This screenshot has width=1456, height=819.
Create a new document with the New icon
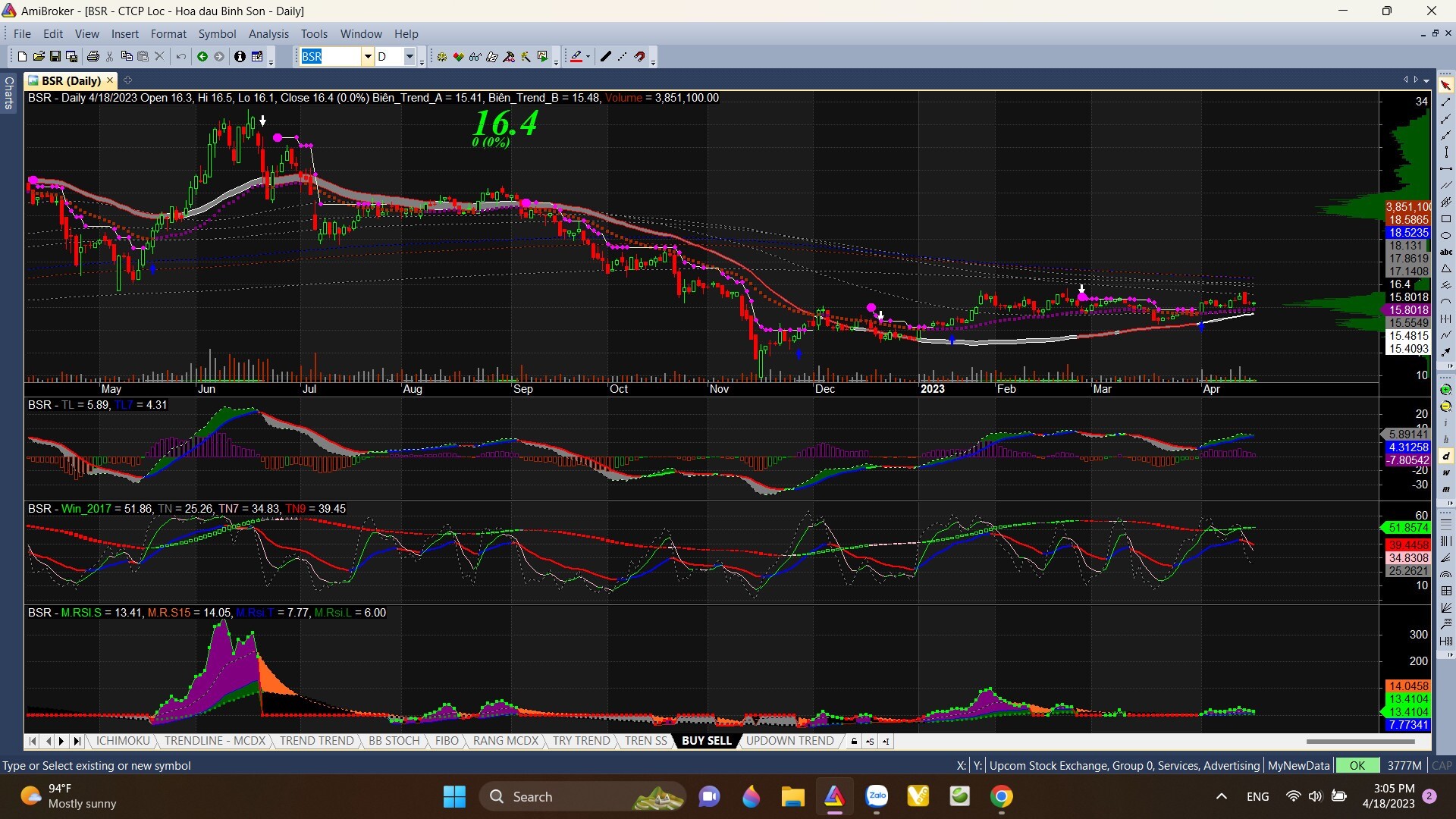coord(22,57)
